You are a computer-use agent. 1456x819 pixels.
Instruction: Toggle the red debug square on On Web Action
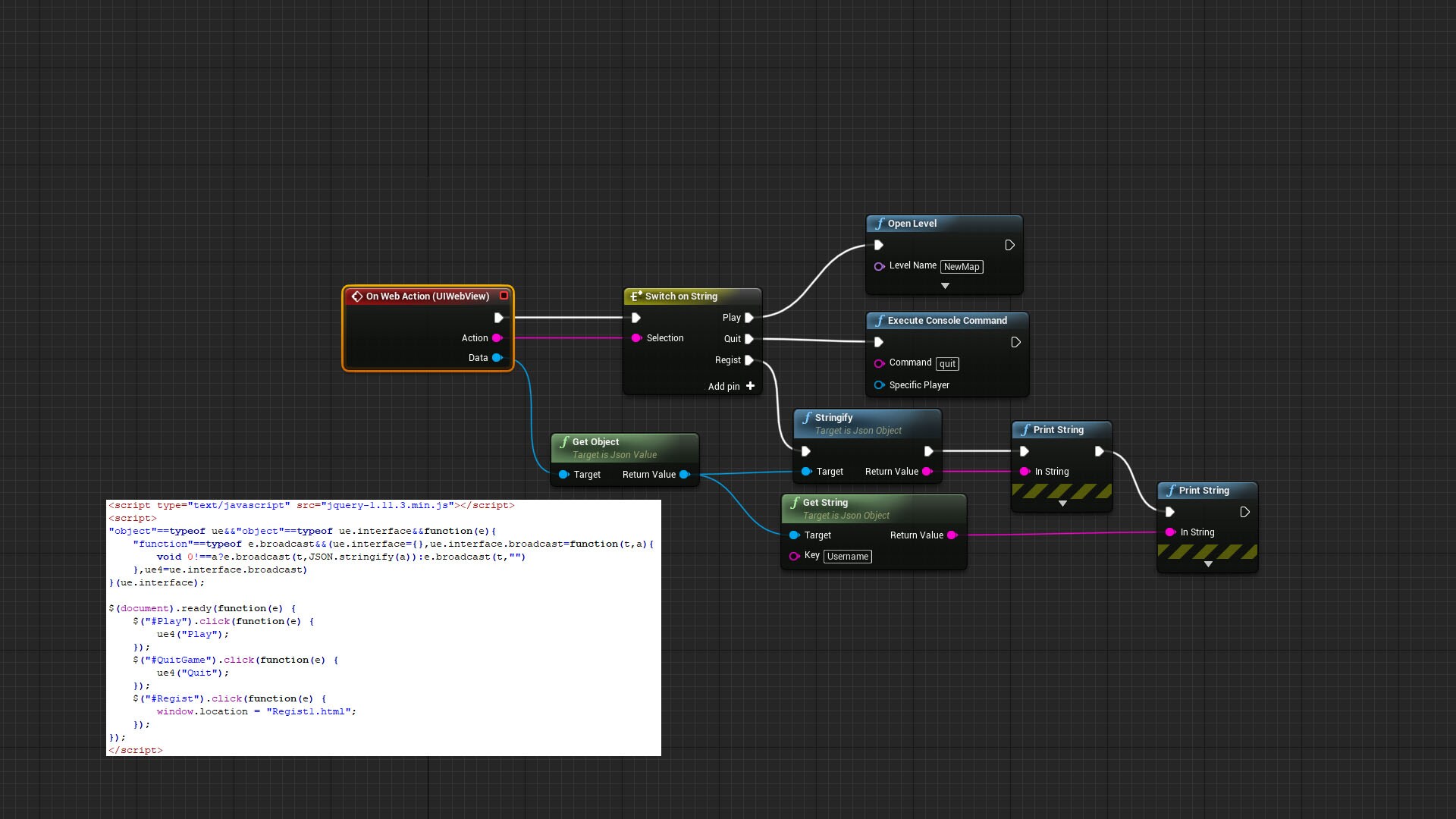504,297
